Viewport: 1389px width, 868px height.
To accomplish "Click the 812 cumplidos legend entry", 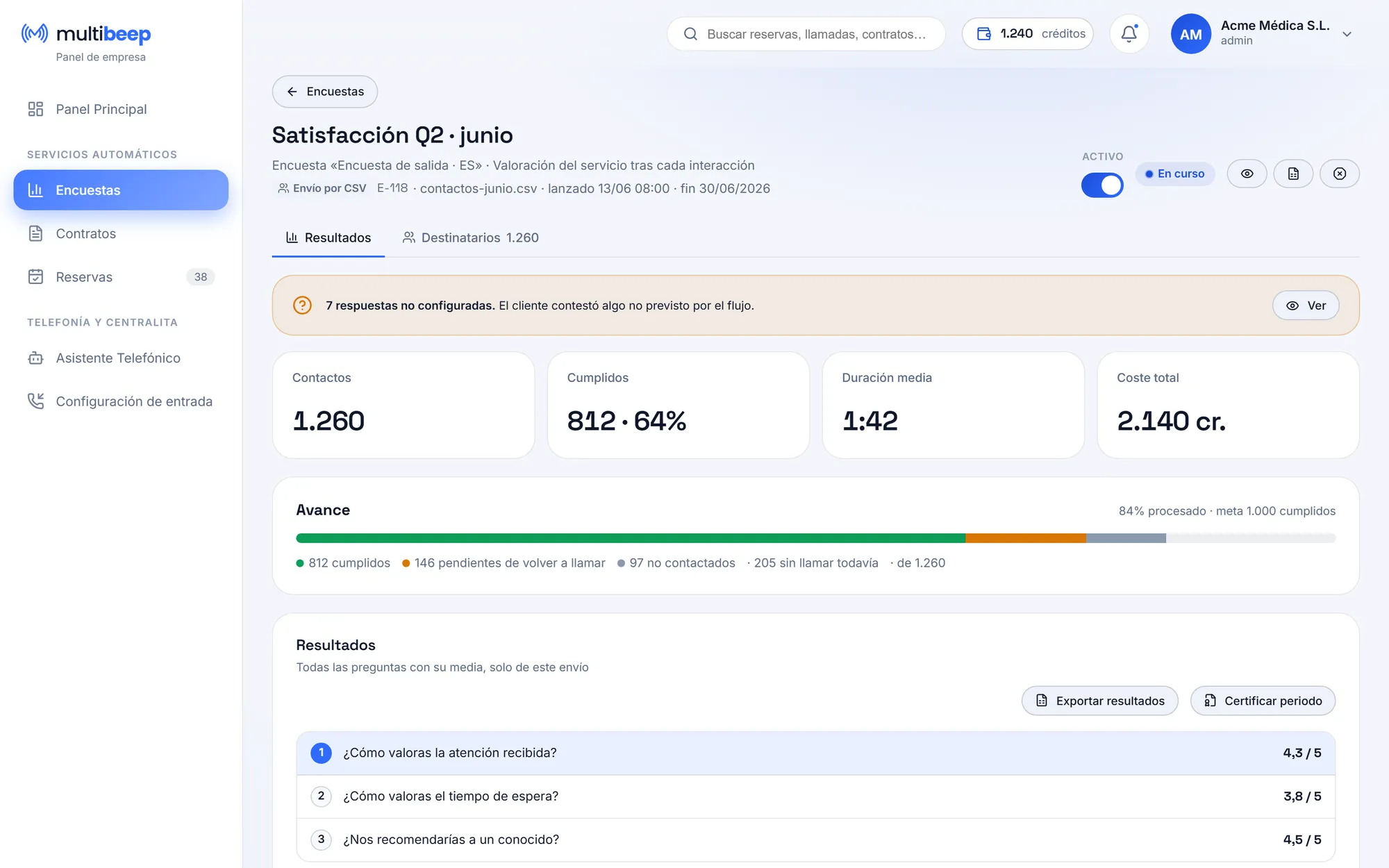I will 343,563.
